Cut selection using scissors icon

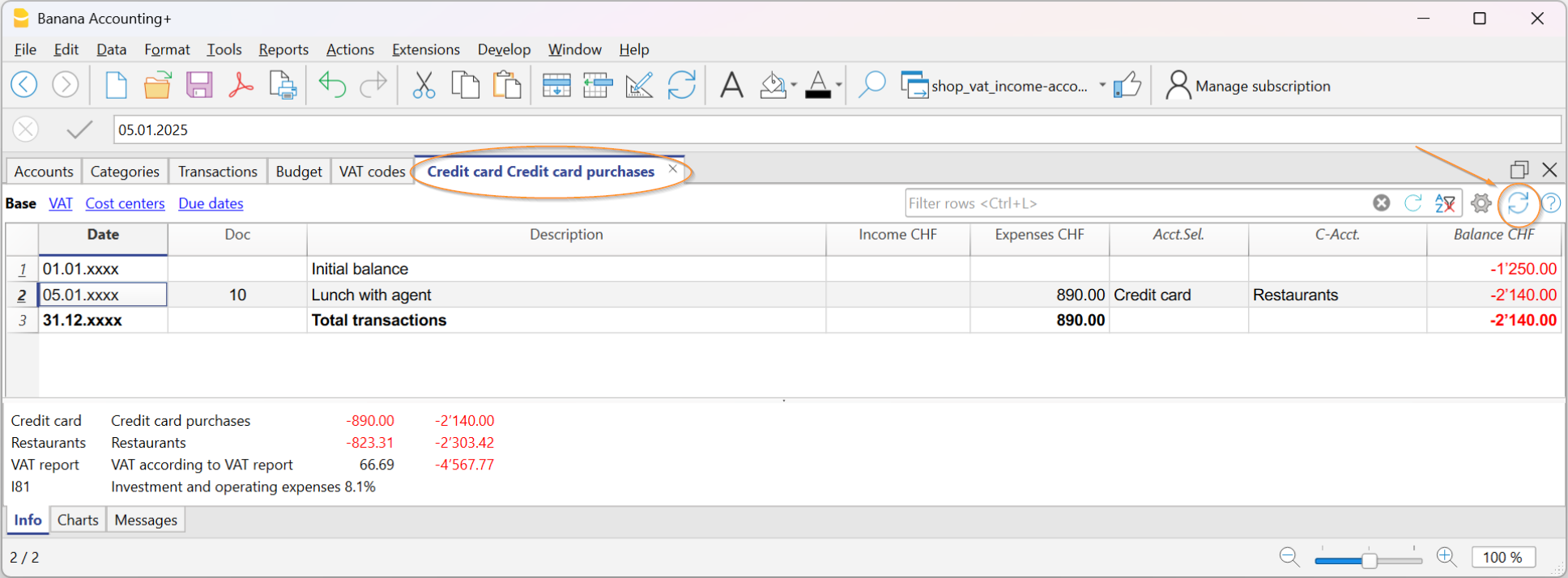[x=424, y=84]
